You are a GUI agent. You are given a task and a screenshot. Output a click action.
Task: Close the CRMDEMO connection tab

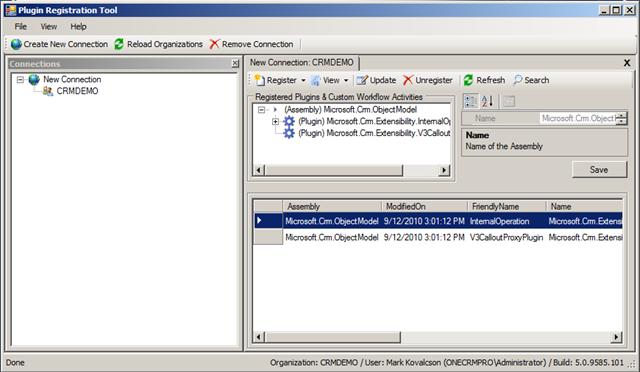click(627, 63)
